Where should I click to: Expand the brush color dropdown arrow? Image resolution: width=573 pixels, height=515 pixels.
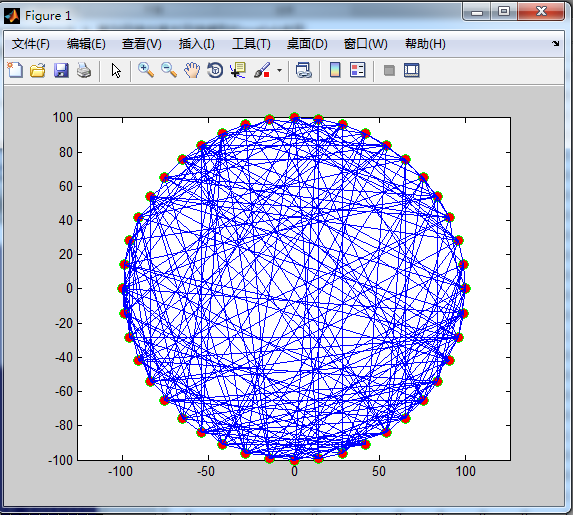280,70
